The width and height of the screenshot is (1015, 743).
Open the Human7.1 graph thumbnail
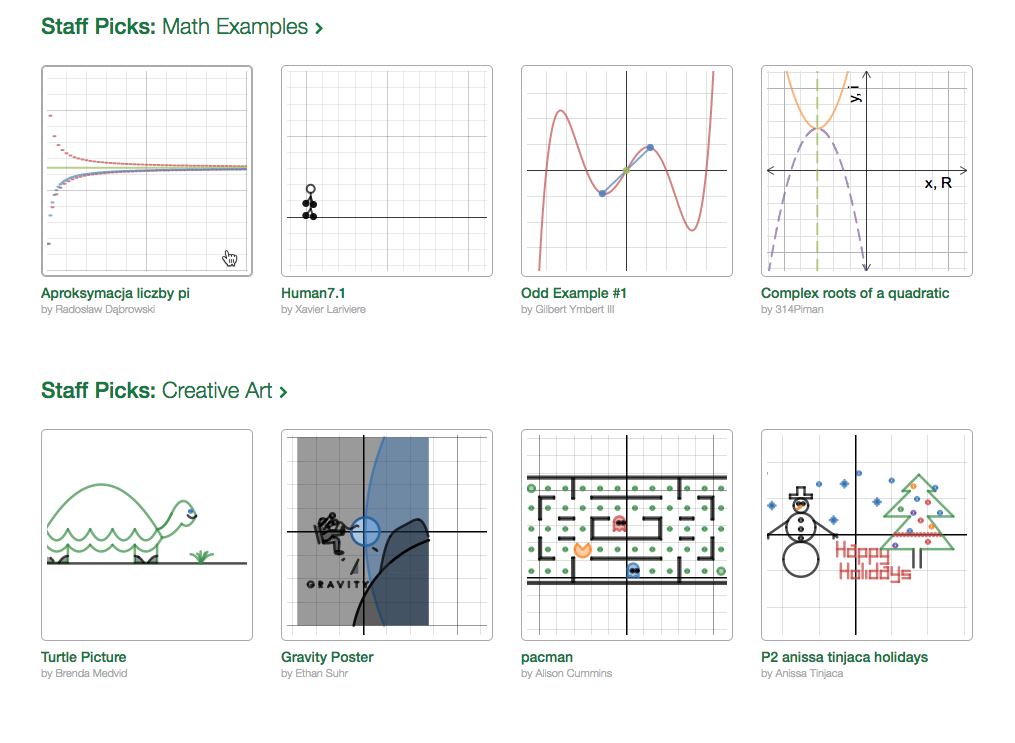(387, 171)
